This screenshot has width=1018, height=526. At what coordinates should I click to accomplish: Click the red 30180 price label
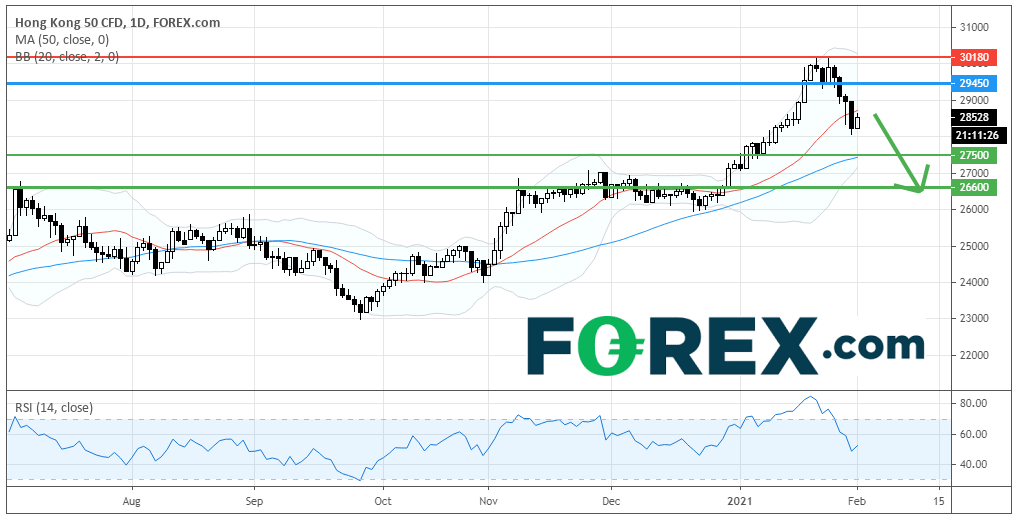pyautogui.click(x=973, y=57)
